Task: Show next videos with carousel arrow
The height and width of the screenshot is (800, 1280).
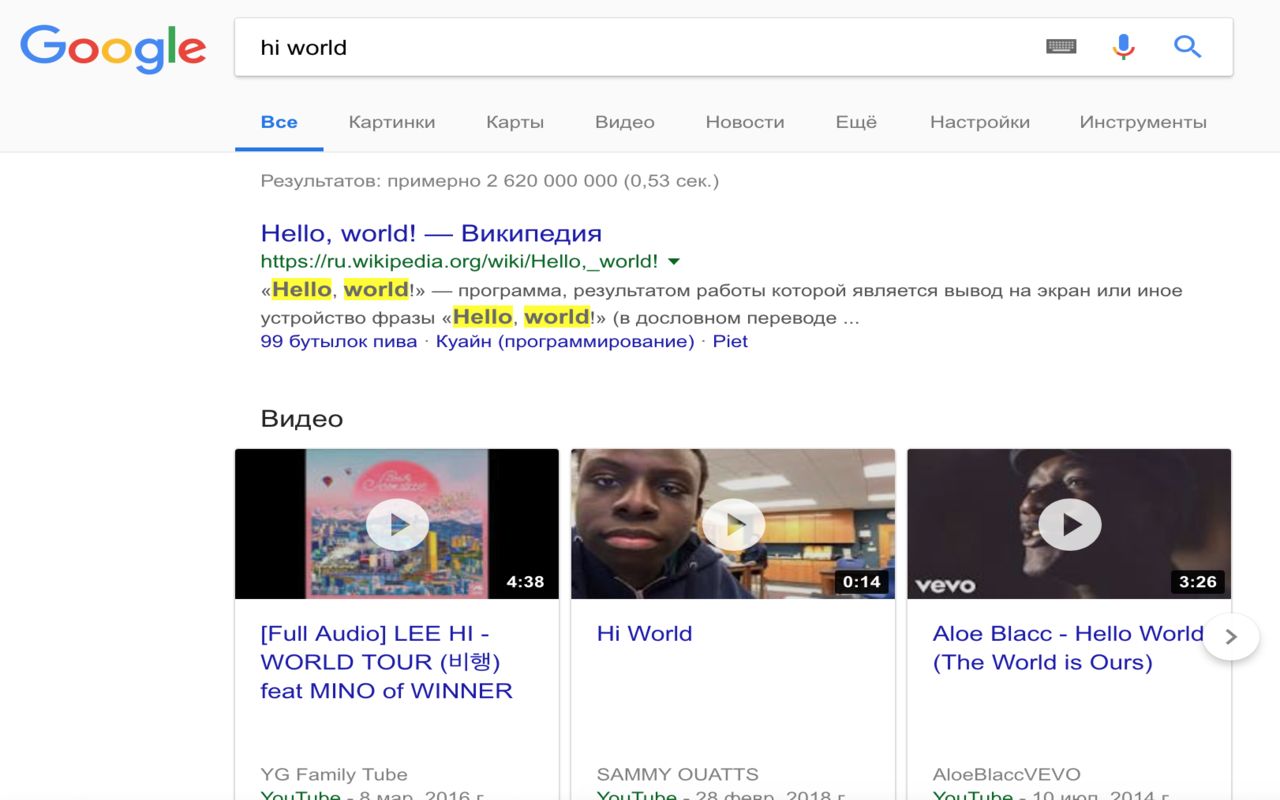Action: click(1231, 637)
